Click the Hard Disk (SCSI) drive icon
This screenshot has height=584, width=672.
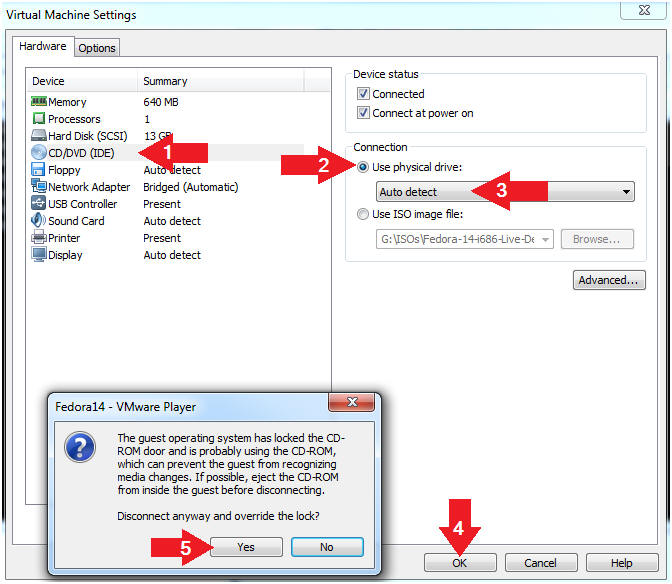tap(39, 135)
